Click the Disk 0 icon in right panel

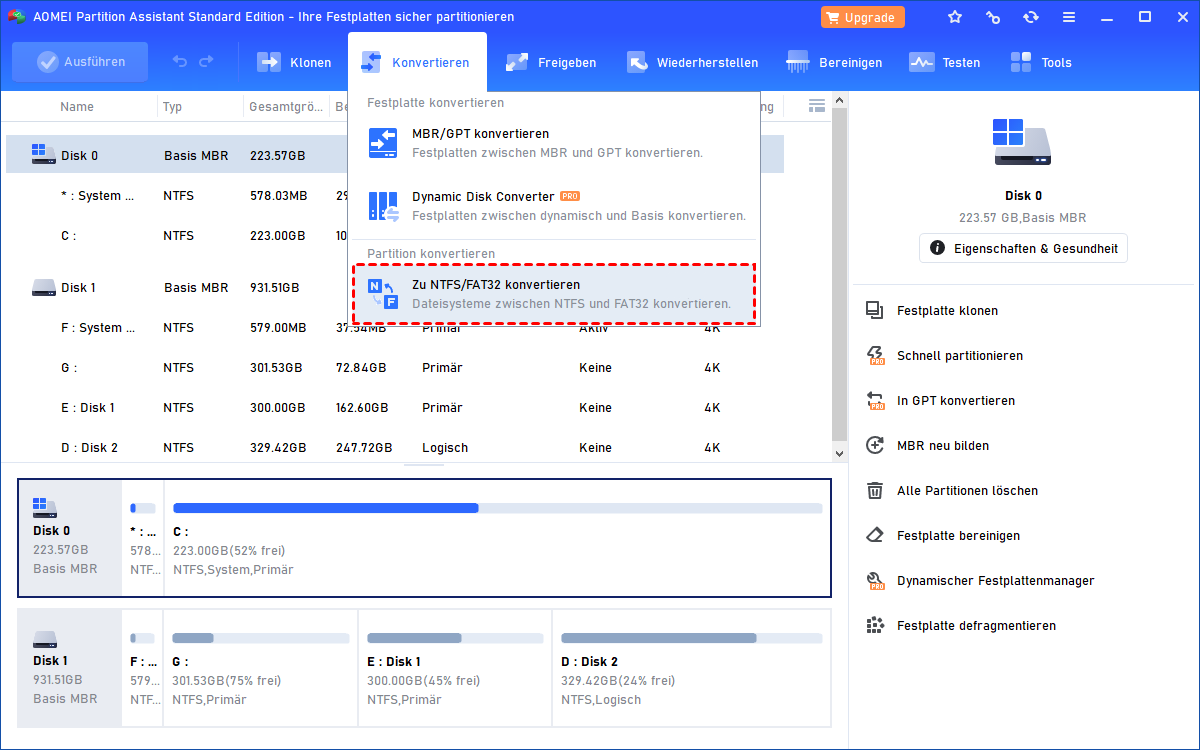click(x=1023, y=142)
